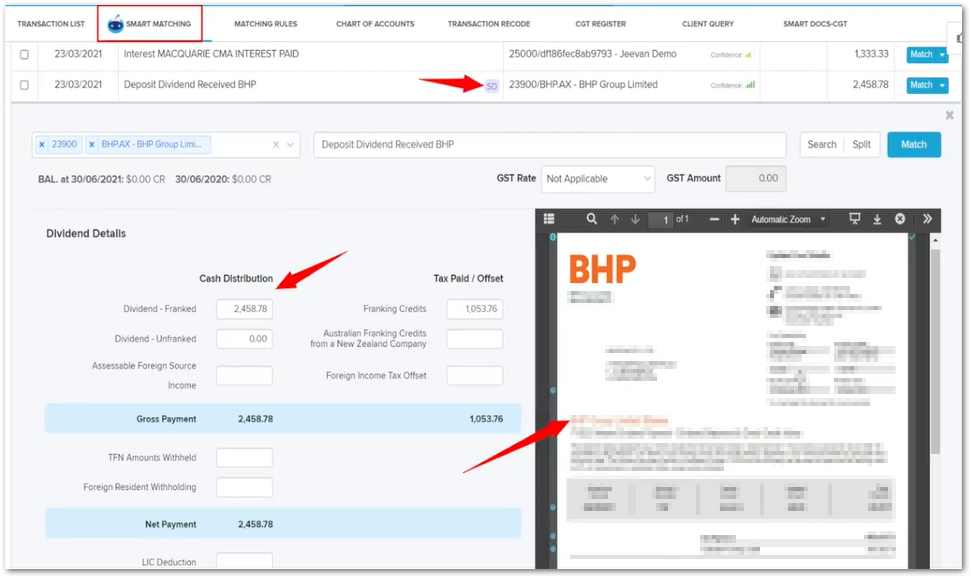Click the Split button

pos(861,145)
